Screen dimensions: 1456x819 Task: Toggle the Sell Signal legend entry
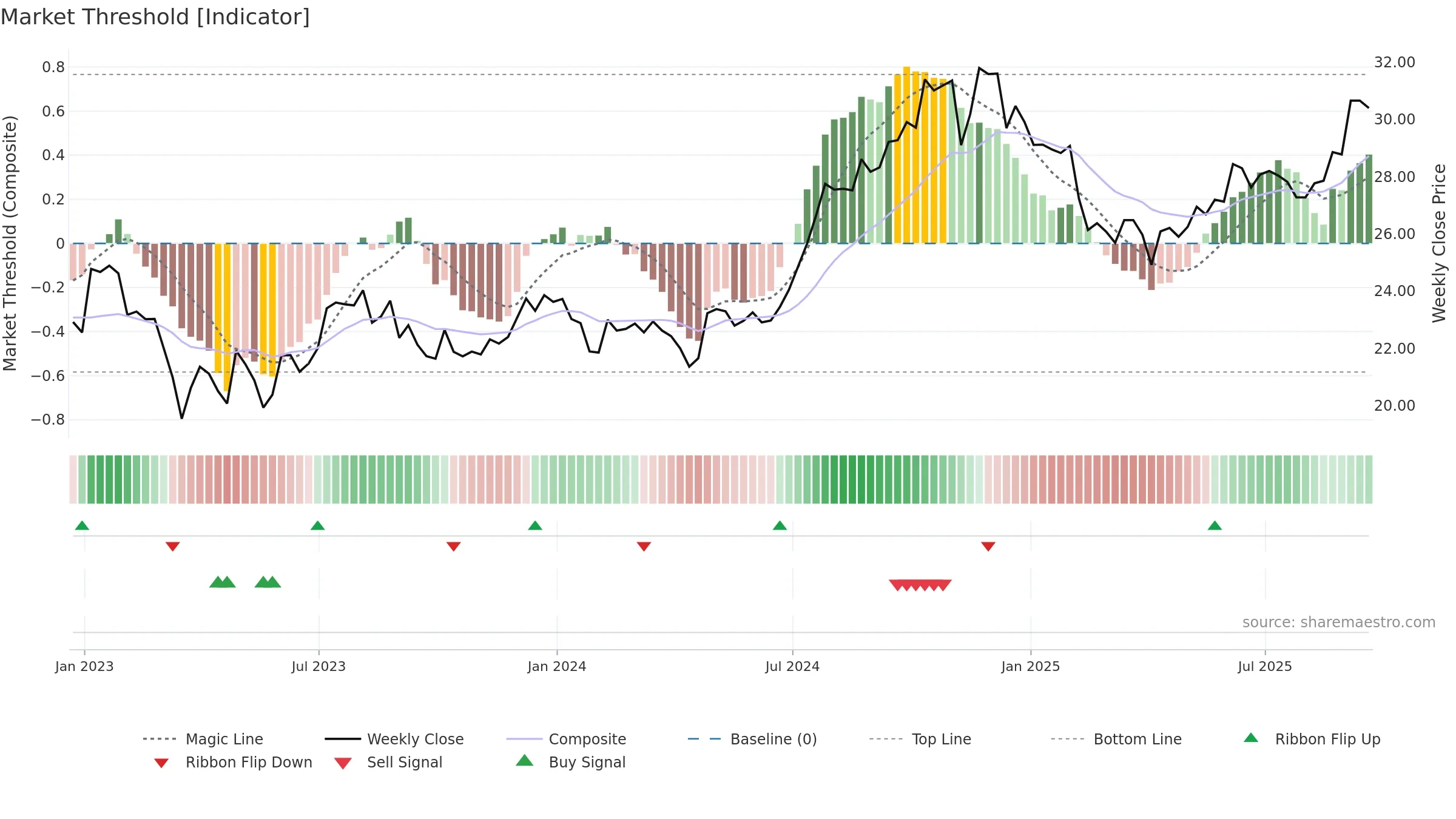[388, 762]
